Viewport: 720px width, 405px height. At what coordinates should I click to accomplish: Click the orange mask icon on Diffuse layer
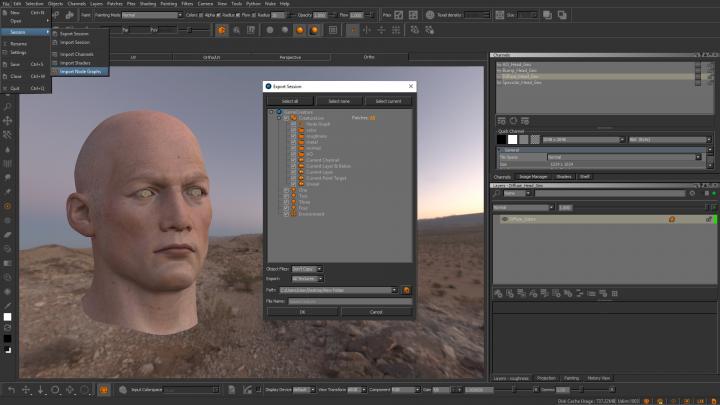point(671,219)
